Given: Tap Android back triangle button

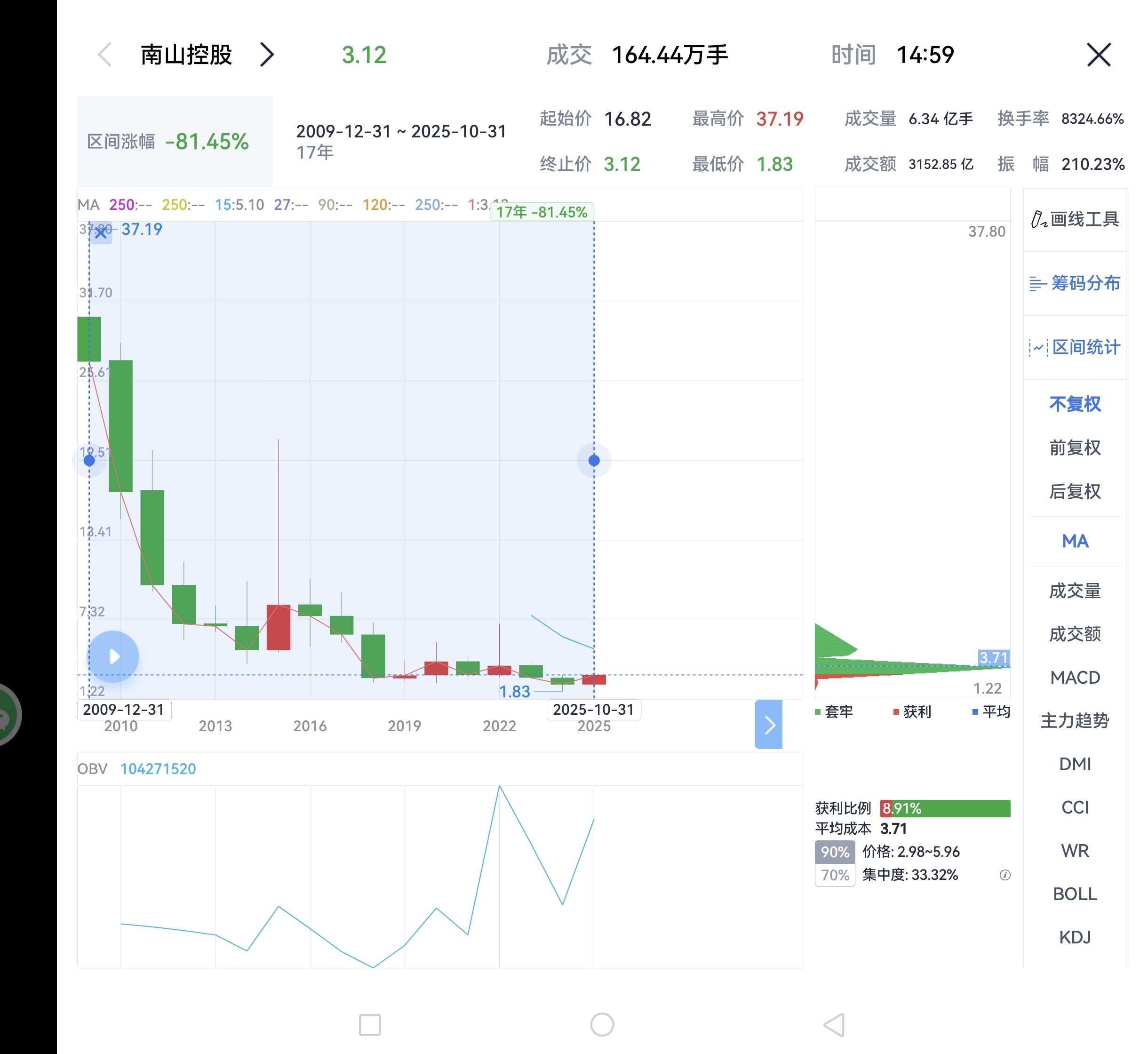Looking at the screenshot, I should pyautogui.click(x=834, y=1025).
